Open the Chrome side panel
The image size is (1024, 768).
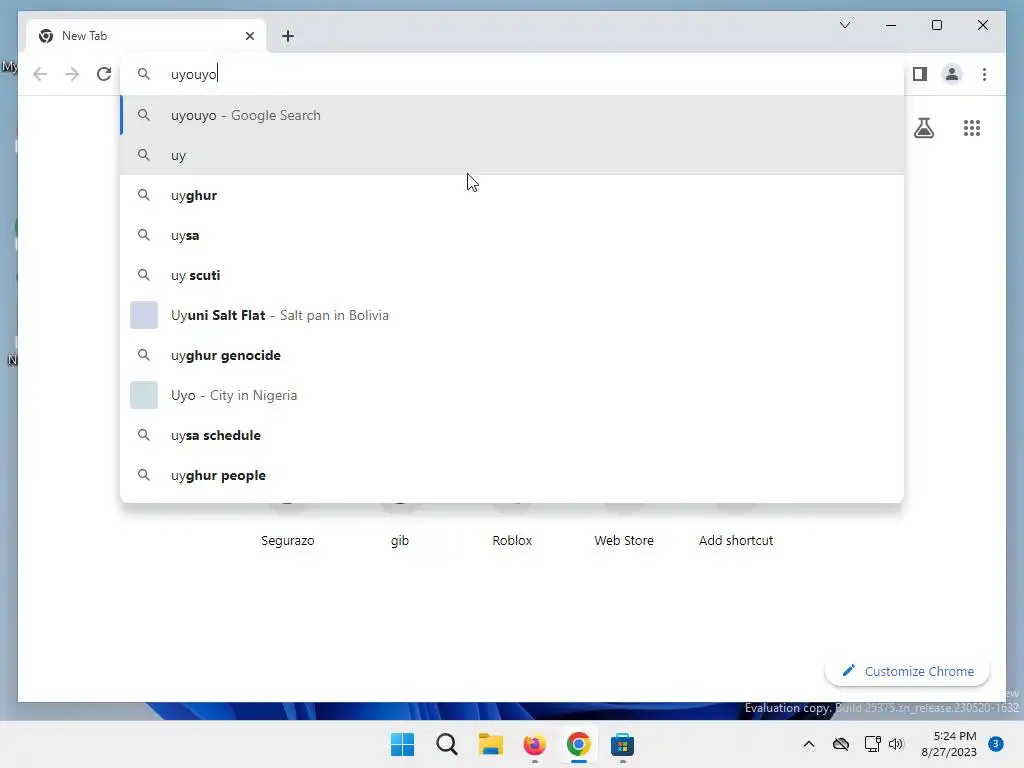[920, 74]
